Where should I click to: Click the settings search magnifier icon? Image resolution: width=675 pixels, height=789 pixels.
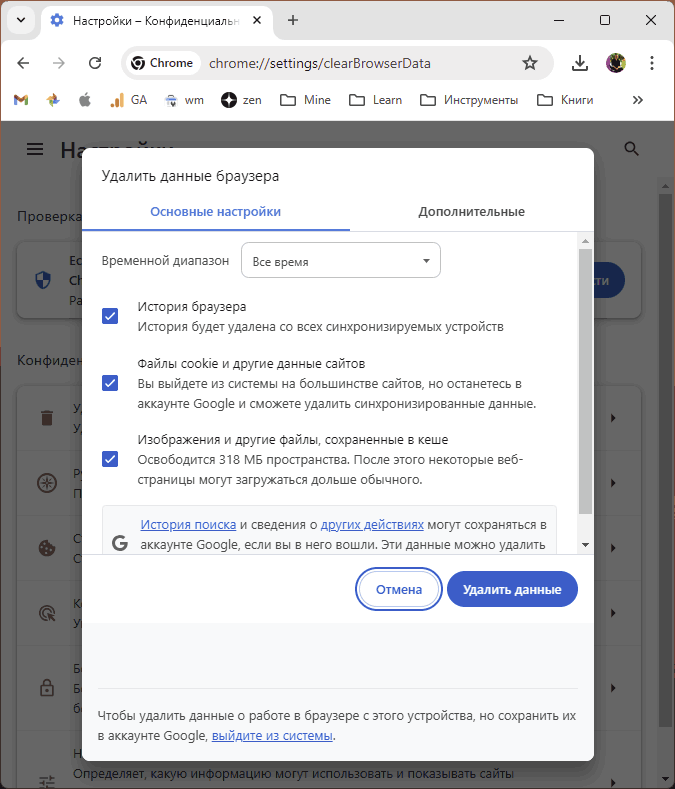pos(631,149)
